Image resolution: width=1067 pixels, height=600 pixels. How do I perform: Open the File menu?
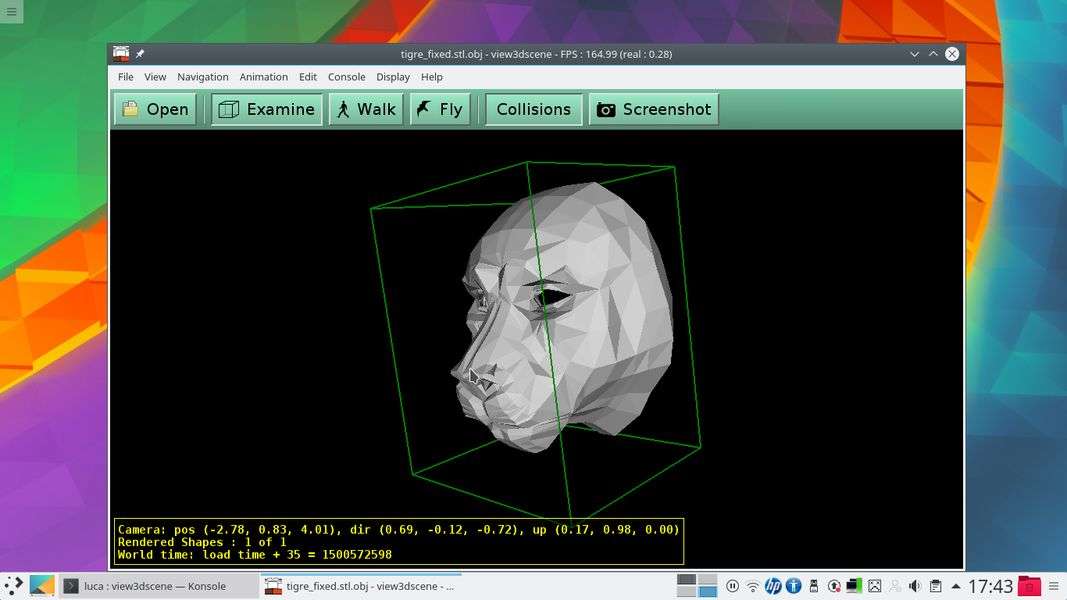click(x=125, y=77)
